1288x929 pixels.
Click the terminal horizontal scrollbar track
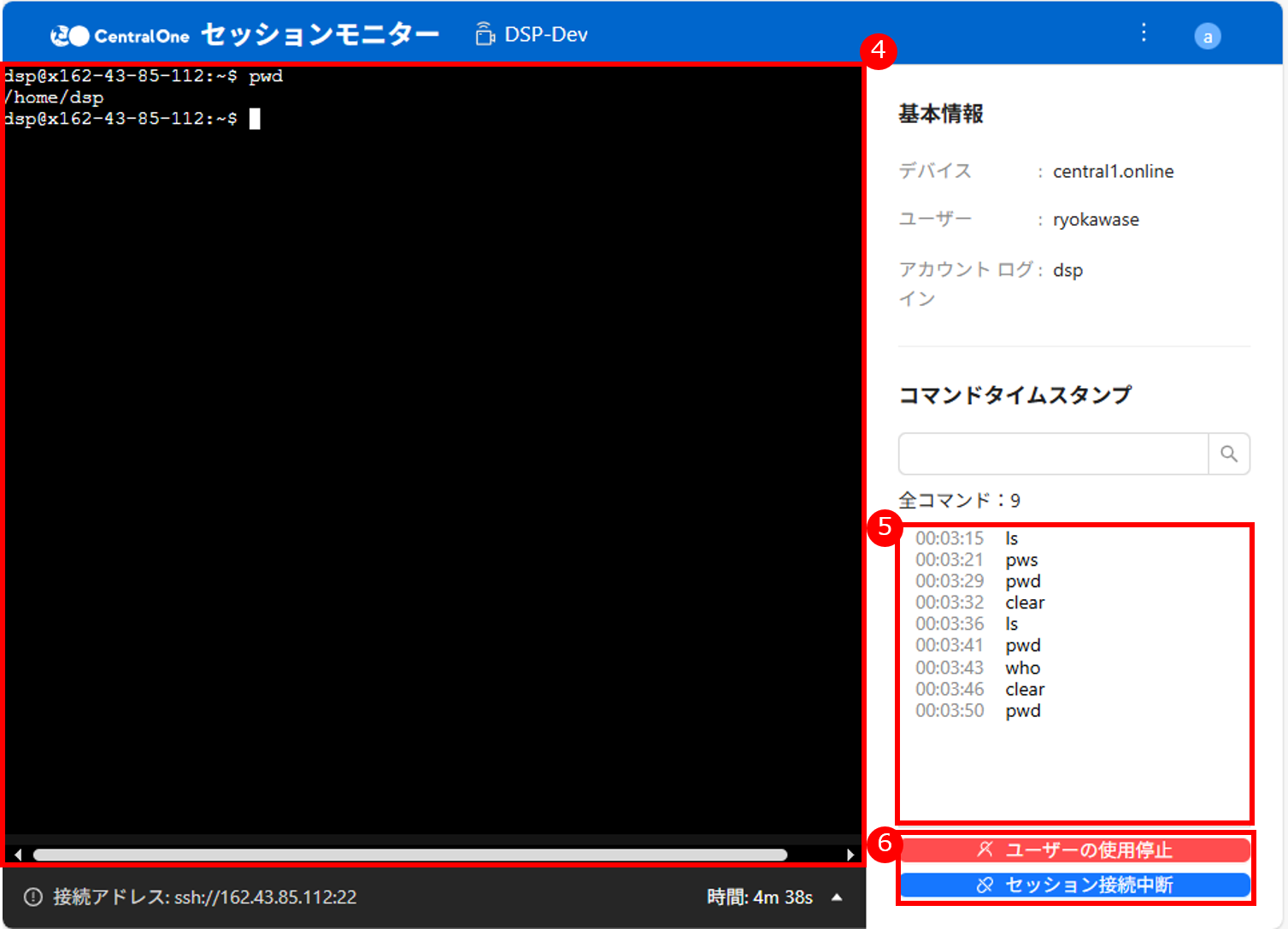click(x=410, y=855)
